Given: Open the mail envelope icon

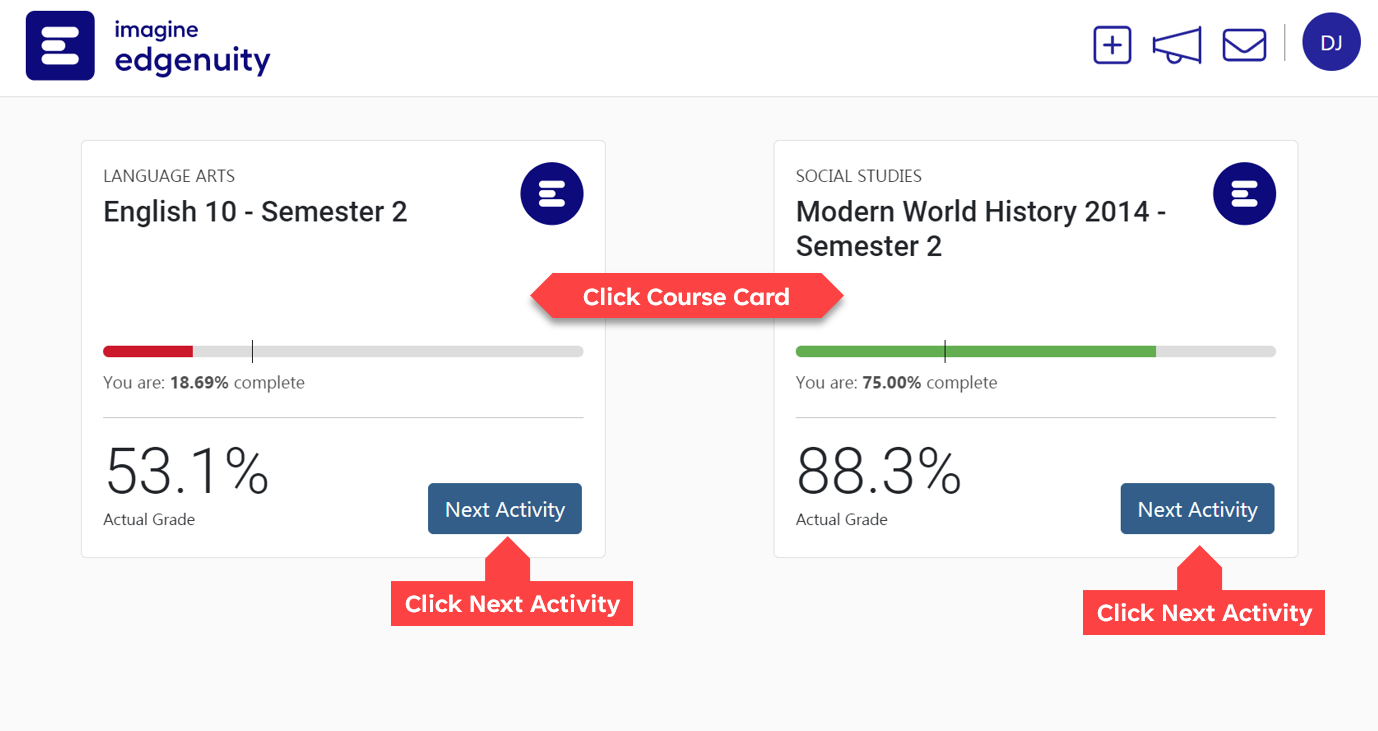Looking at the screenshot, I should click(1244, 45).
